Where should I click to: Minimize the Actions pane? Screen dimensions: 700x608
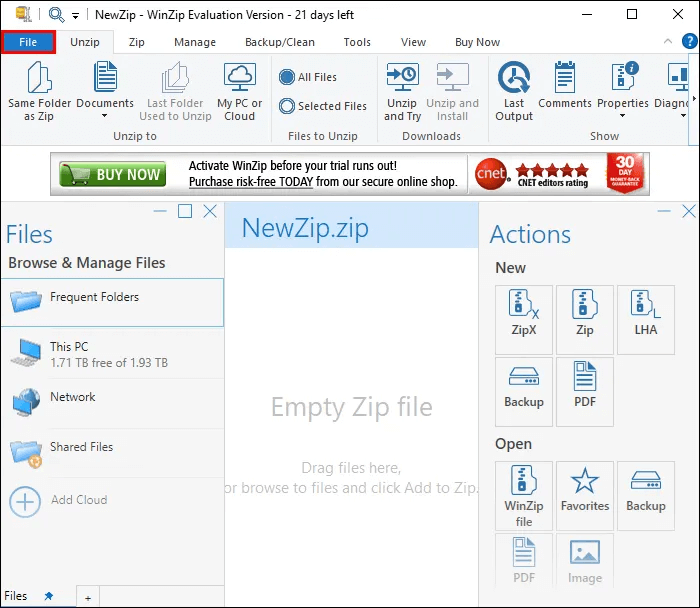[664, 211]
